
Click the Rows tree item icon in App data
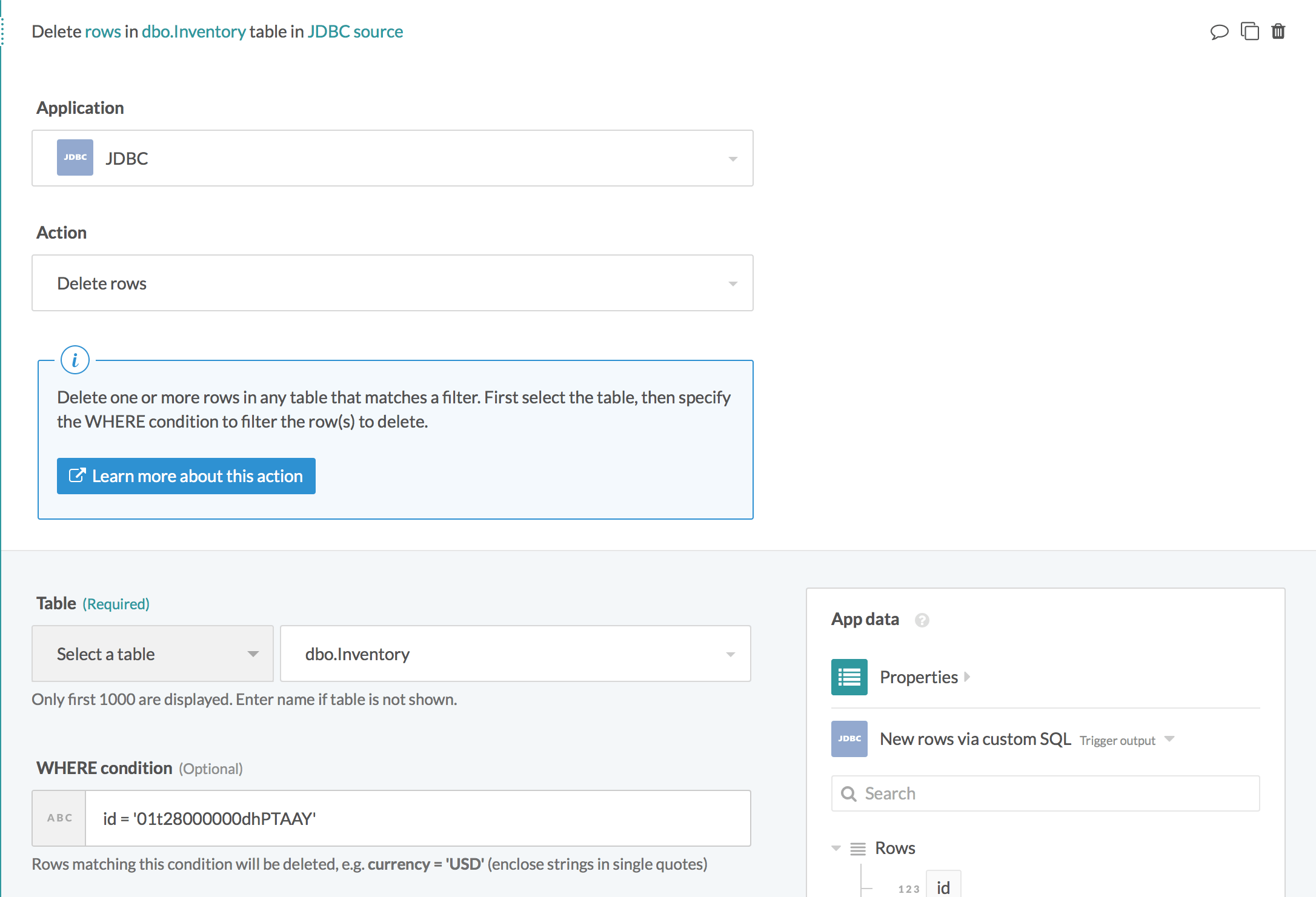859,847
